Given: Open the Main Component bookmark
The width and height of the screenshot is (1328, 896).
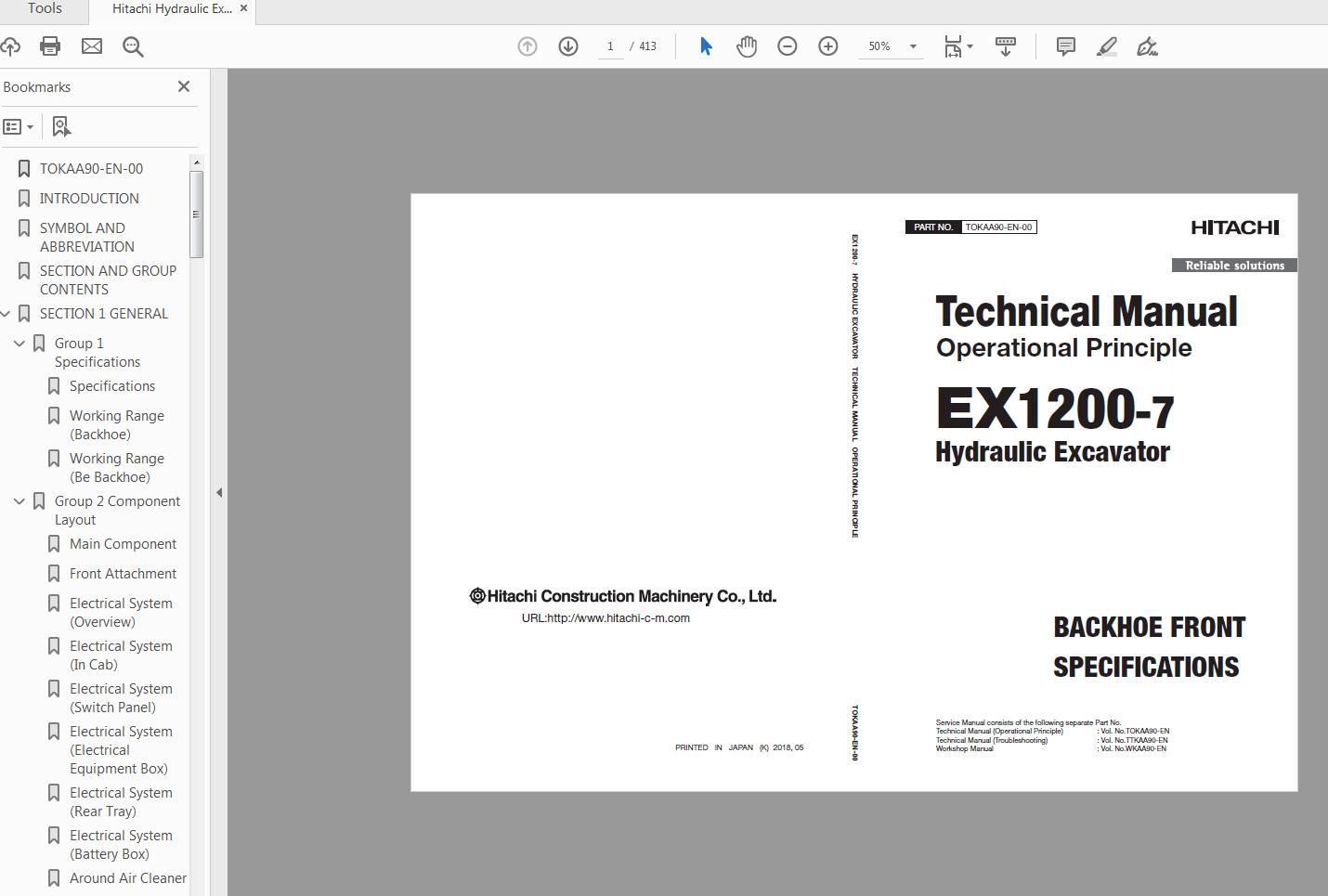Looking at the screenshot, I should (x=123, y=544).
